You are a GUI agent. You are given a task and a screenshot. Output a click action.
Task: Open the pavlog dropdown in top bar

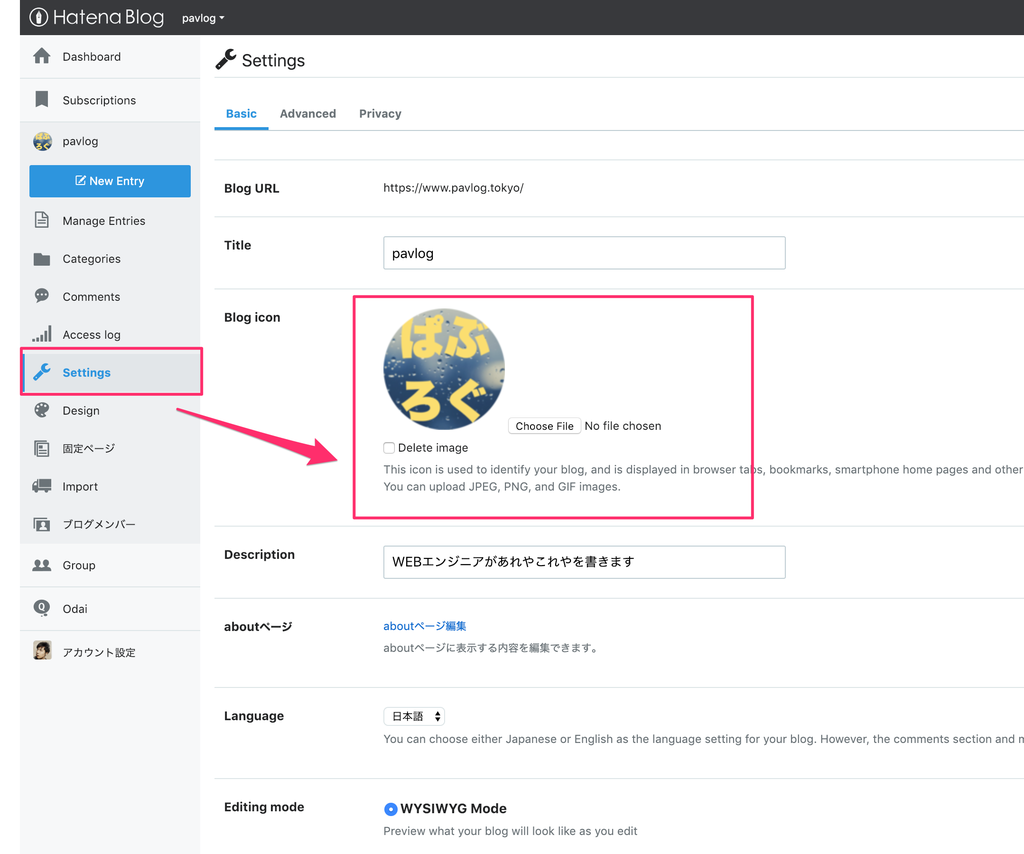(x=203, y=18)
